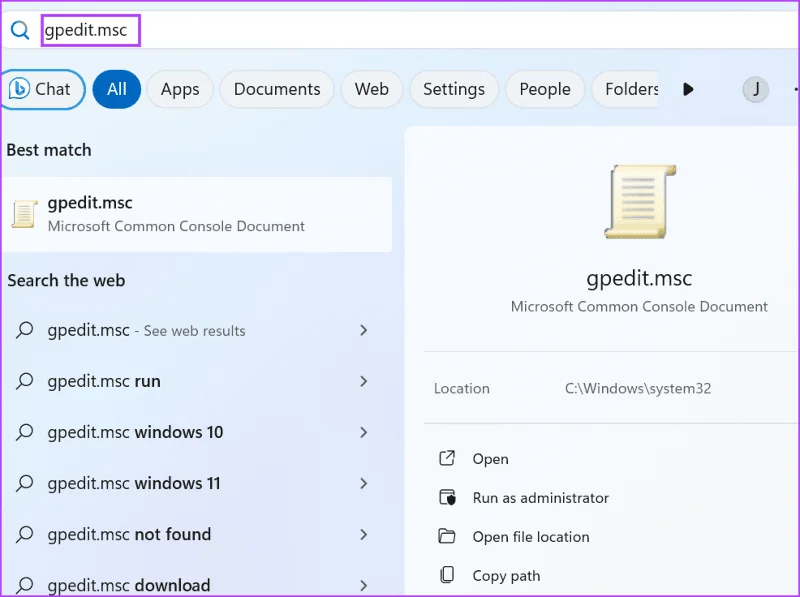The height and width of the screenshot is (597, 800).
Task: Click the search magnifier icon in the search bar
Action: 20,30
